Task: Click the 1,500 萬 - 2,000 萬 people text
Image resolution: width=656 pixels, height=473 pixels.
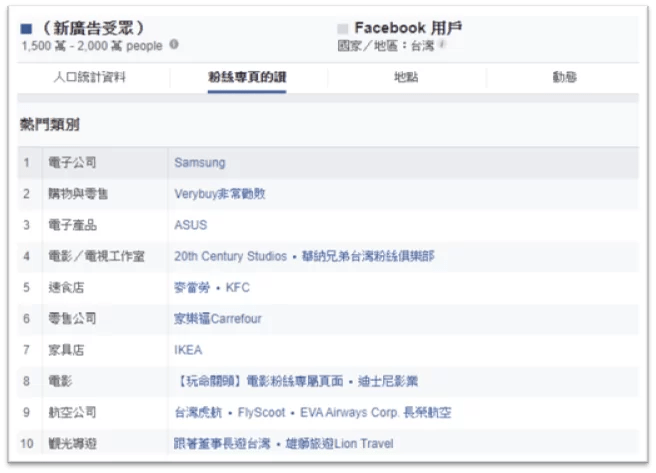Action: 92,46
